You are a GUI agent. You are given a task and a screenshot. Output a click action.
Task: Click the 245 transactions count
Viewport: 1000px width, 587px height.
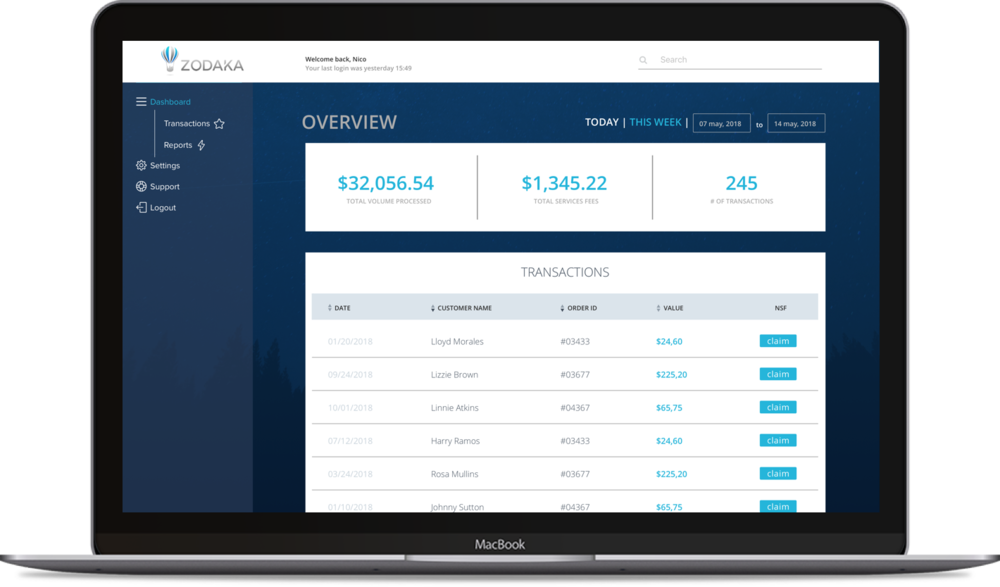pos(741,183)
